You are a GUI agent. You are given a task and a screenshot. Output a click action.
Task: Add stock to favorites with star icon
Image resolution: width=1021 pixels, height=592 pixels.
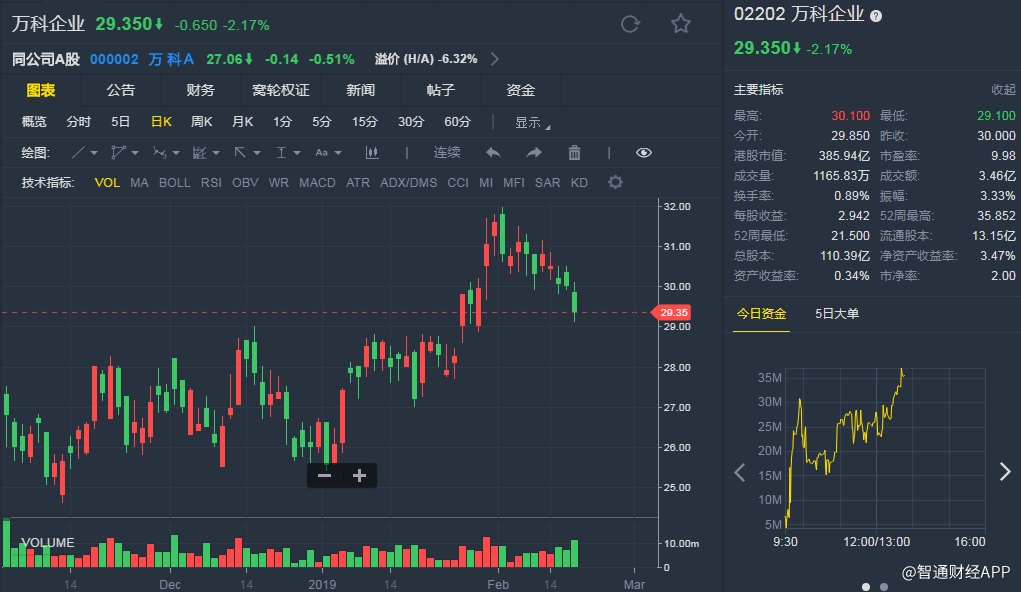[681, 24]
